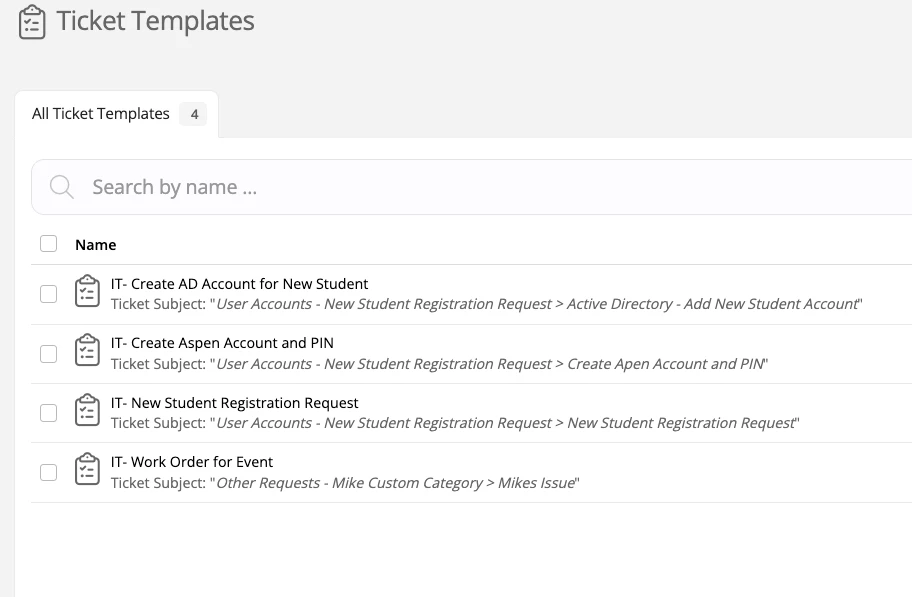Select checkbox for IT- Create Aspen Account and PIN
The image size is (912, 597).
pyautogui.click(x=48, y=353)
